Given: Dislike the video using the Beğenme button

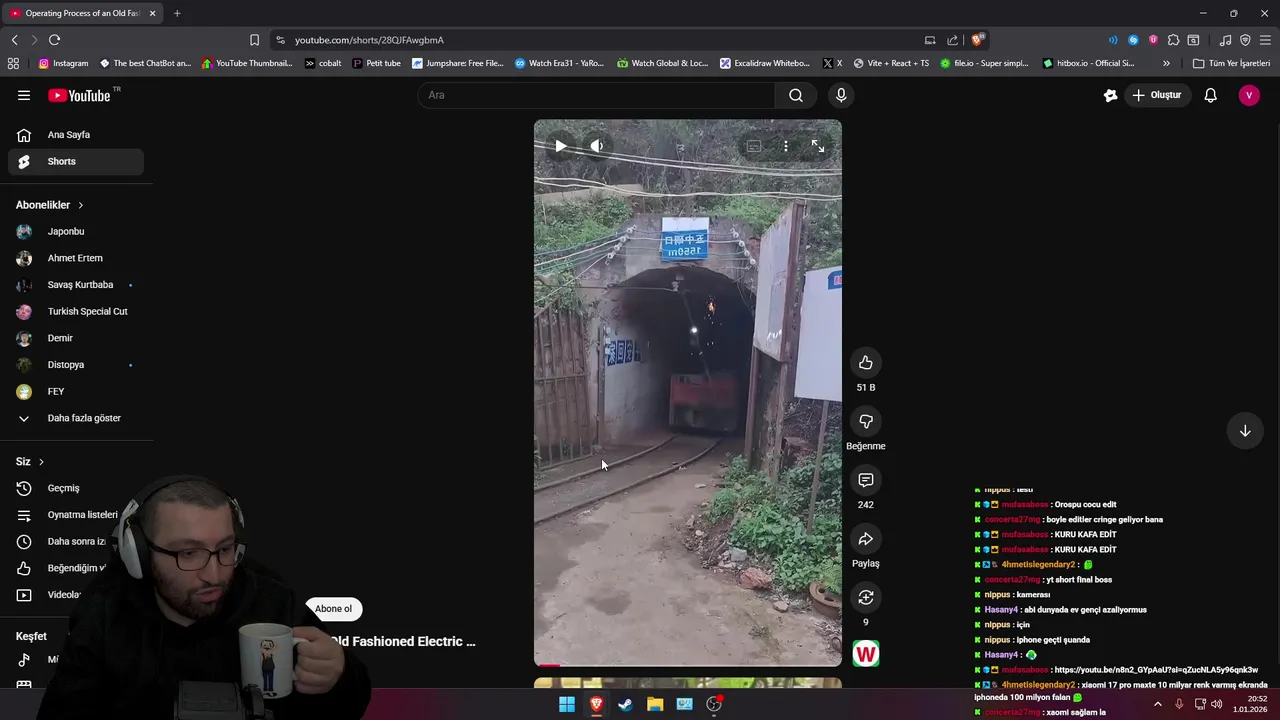Looking at the screenshot, I should [866, 422].
